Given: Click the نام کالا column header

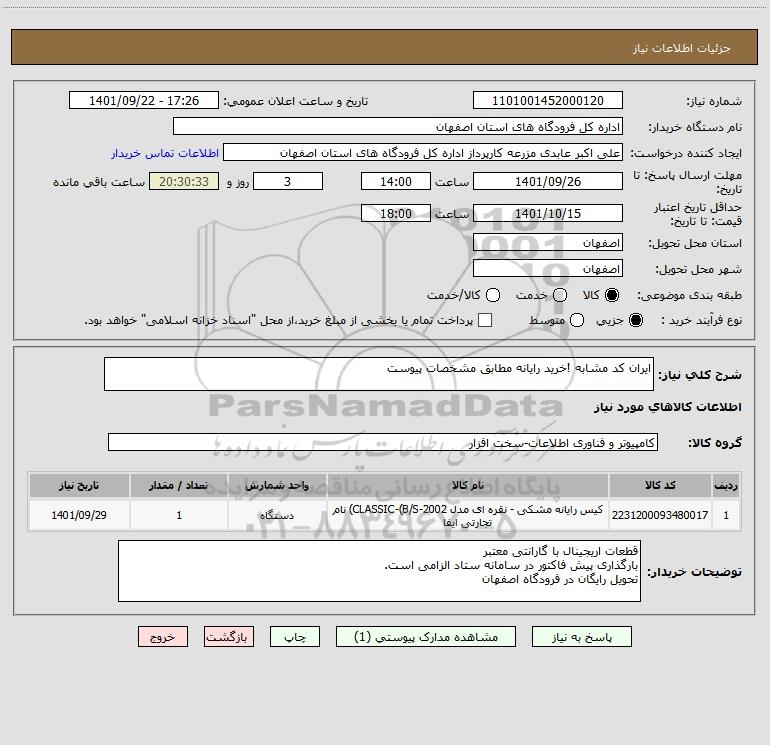Looking at the screenshot, I should (468, 485).
